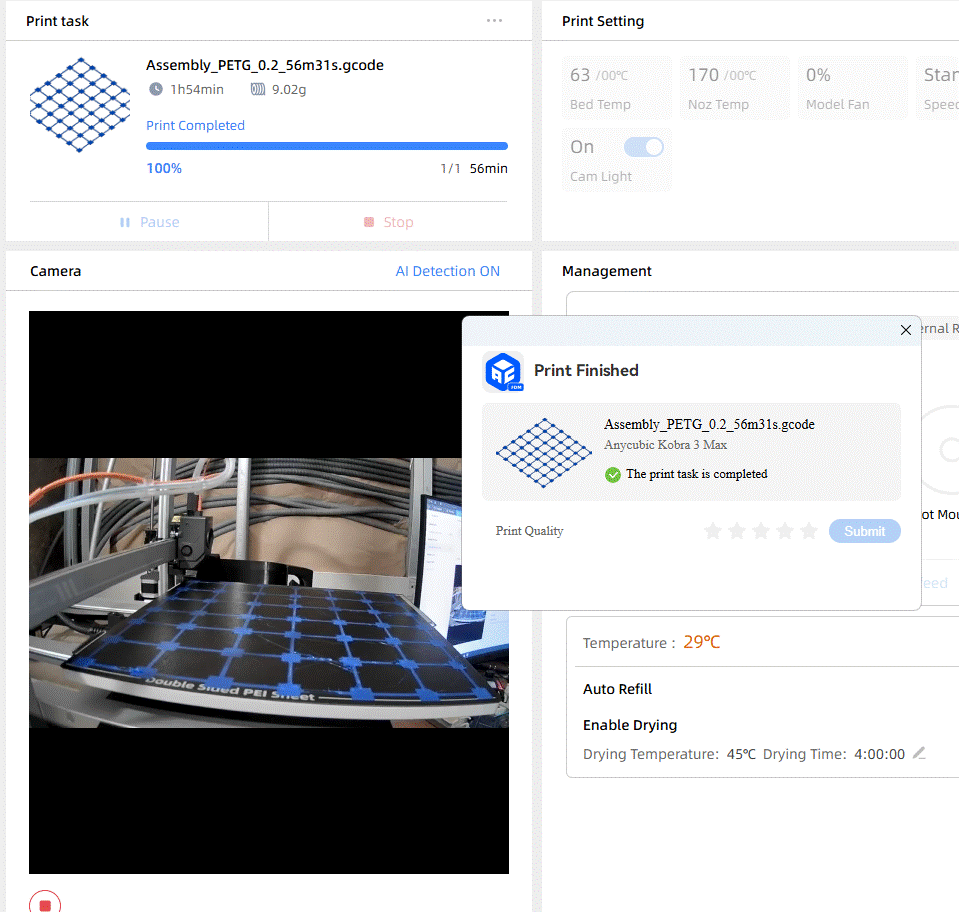Click the 100% progress text
This screenshot has width=959, height=912.
click(x=164, y=168)
